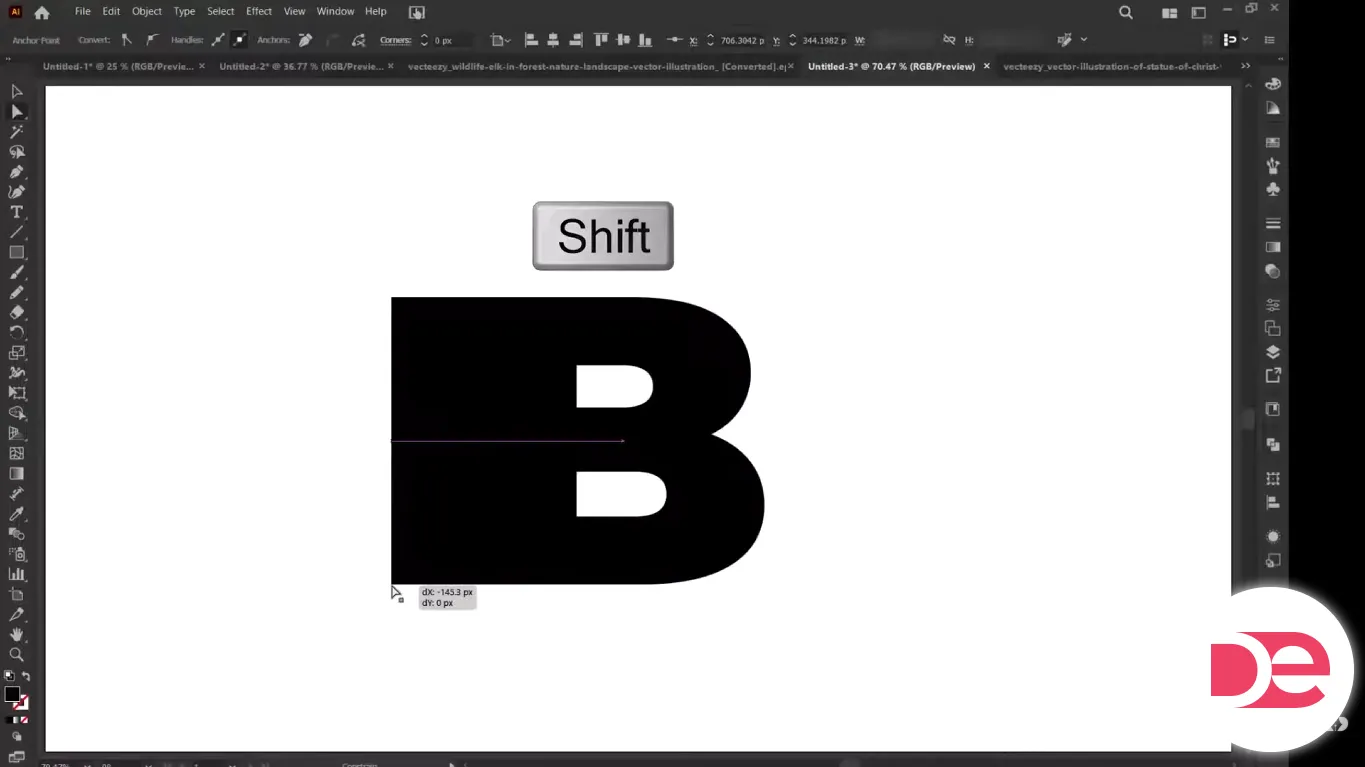Select the Eyedropper tool
Image resolution: width=1365 pixels, height=767 pixels.
coord(17,514)
